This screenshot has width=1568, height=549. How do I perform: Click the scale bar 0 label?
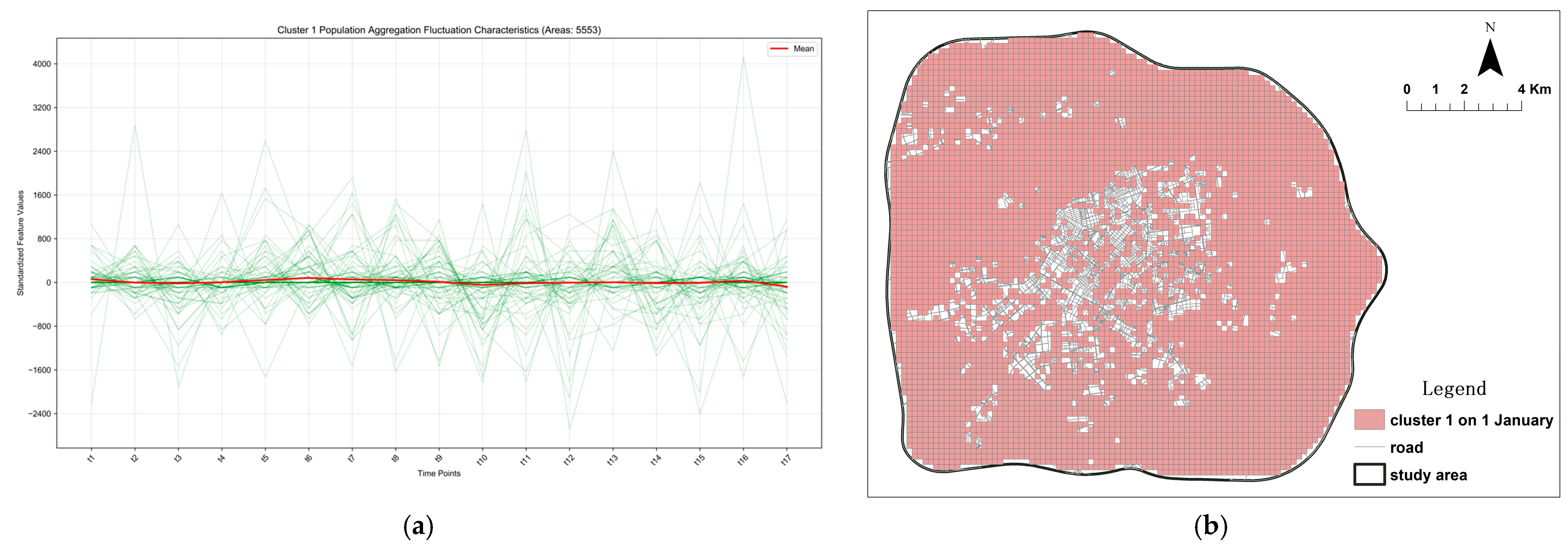click(1407, 89)
